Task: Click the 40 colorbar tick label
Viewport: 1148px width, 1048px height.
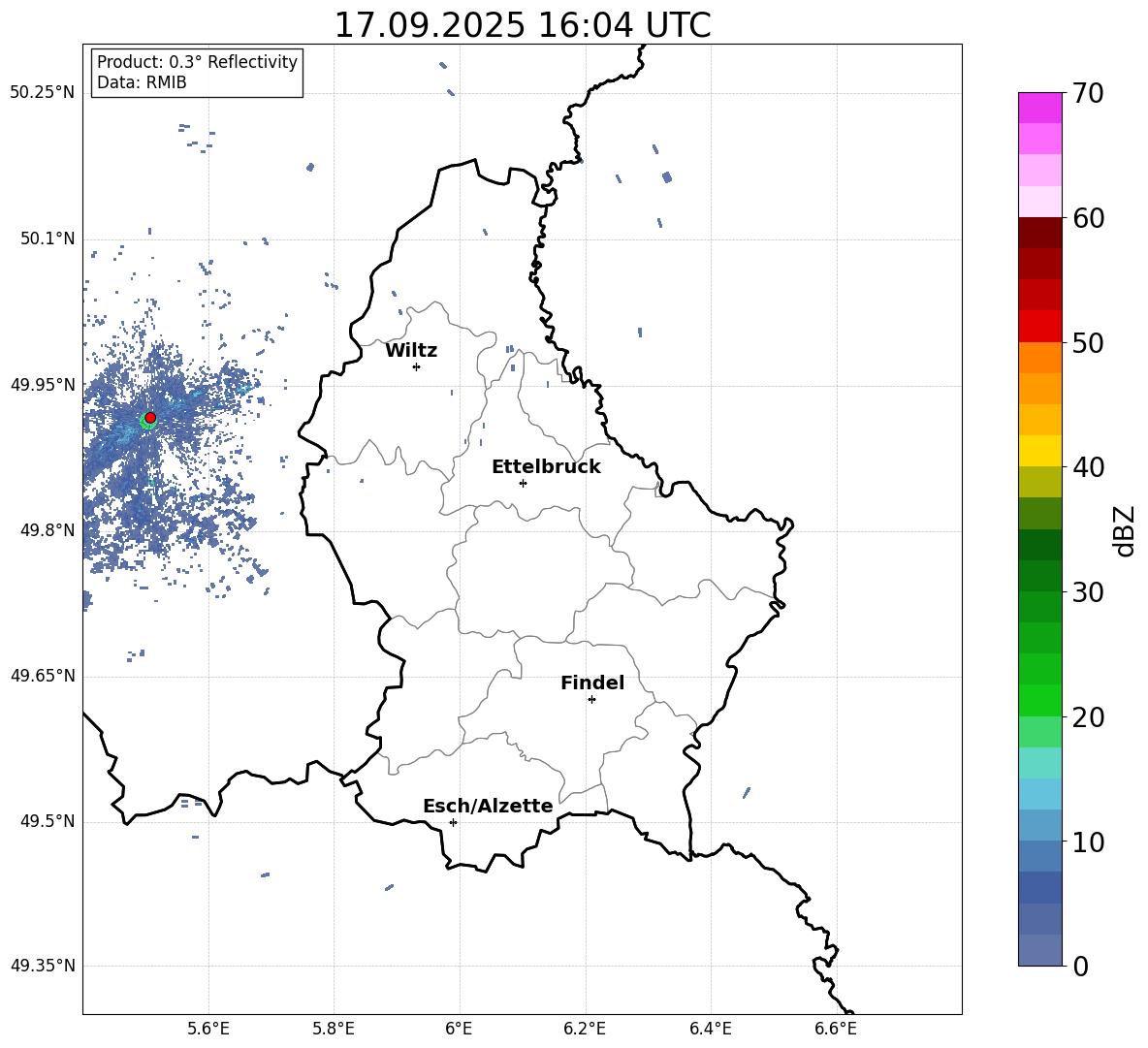Action: pyautogui.click(x=1087, y=467)
